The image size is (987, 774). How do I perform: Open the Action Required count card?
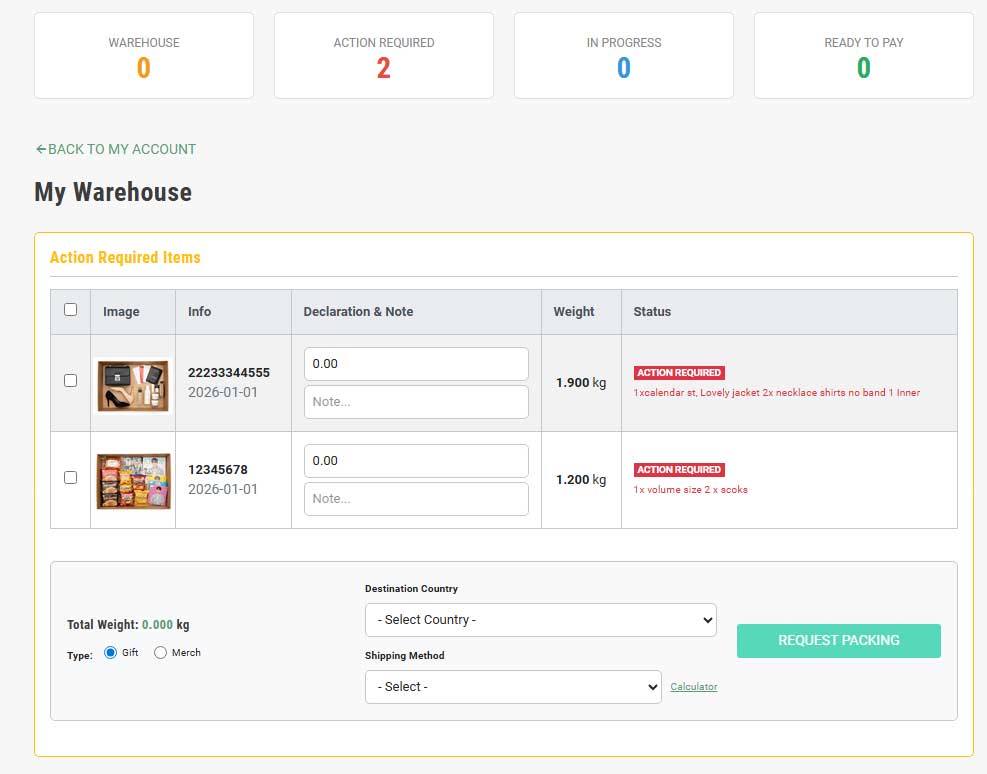pyautogui.click(x=384, y=55)
